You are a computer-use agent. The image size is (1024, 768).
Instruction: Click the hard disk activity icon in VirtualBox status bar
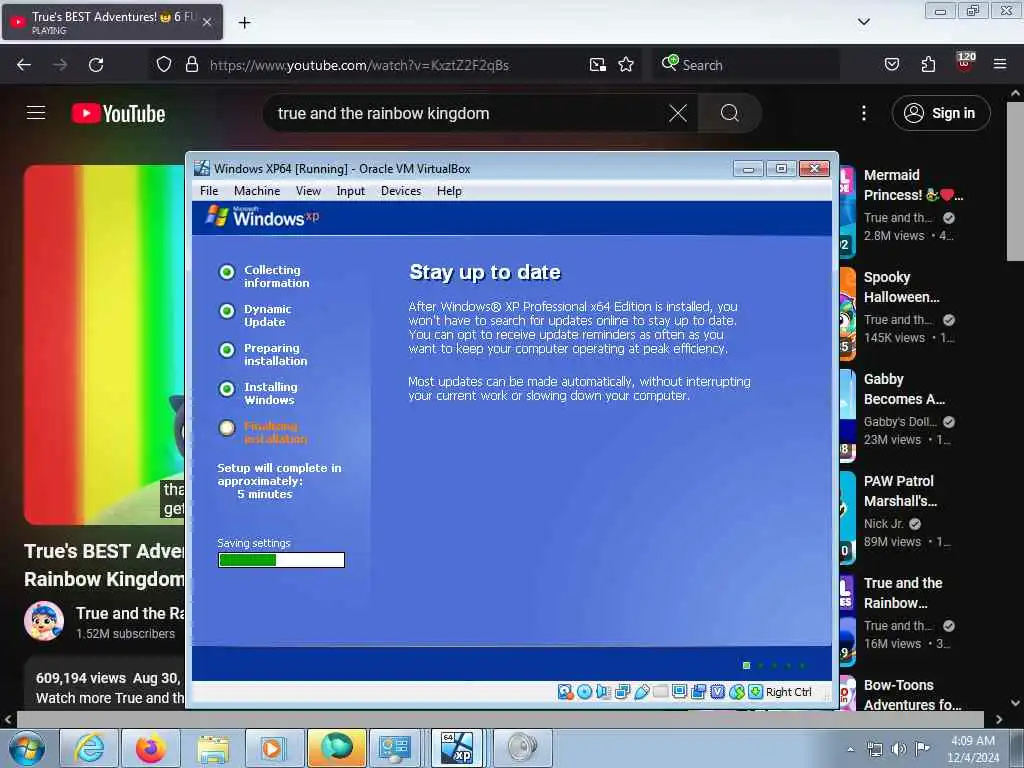coord(566,692)
